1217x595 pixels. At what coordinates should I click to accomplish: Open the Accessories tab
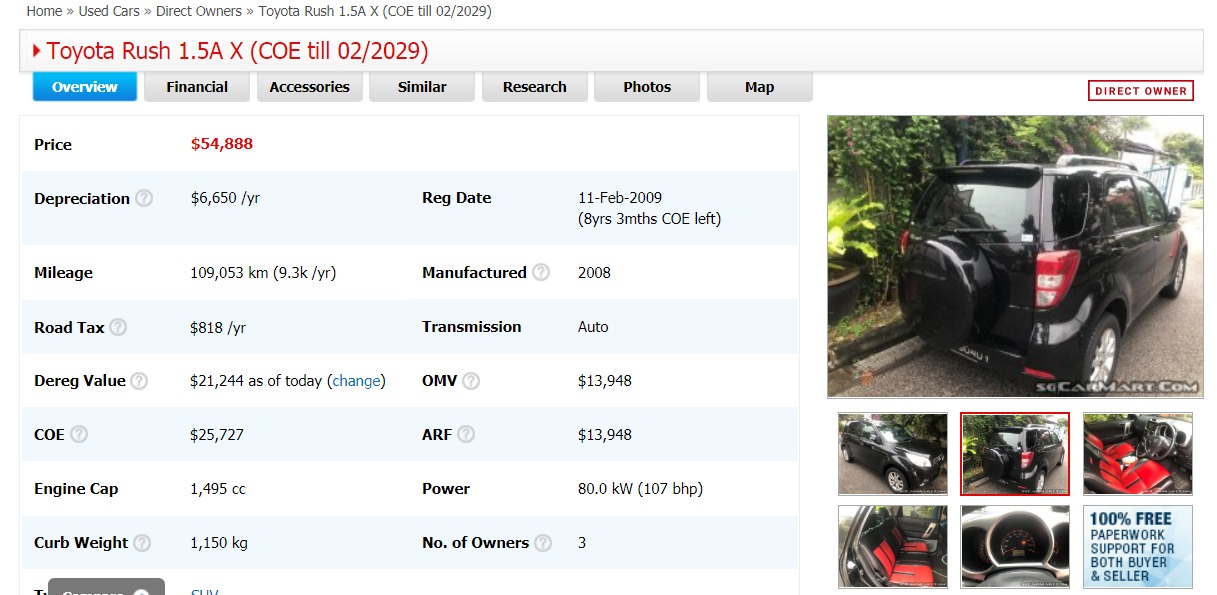(309, 87)
